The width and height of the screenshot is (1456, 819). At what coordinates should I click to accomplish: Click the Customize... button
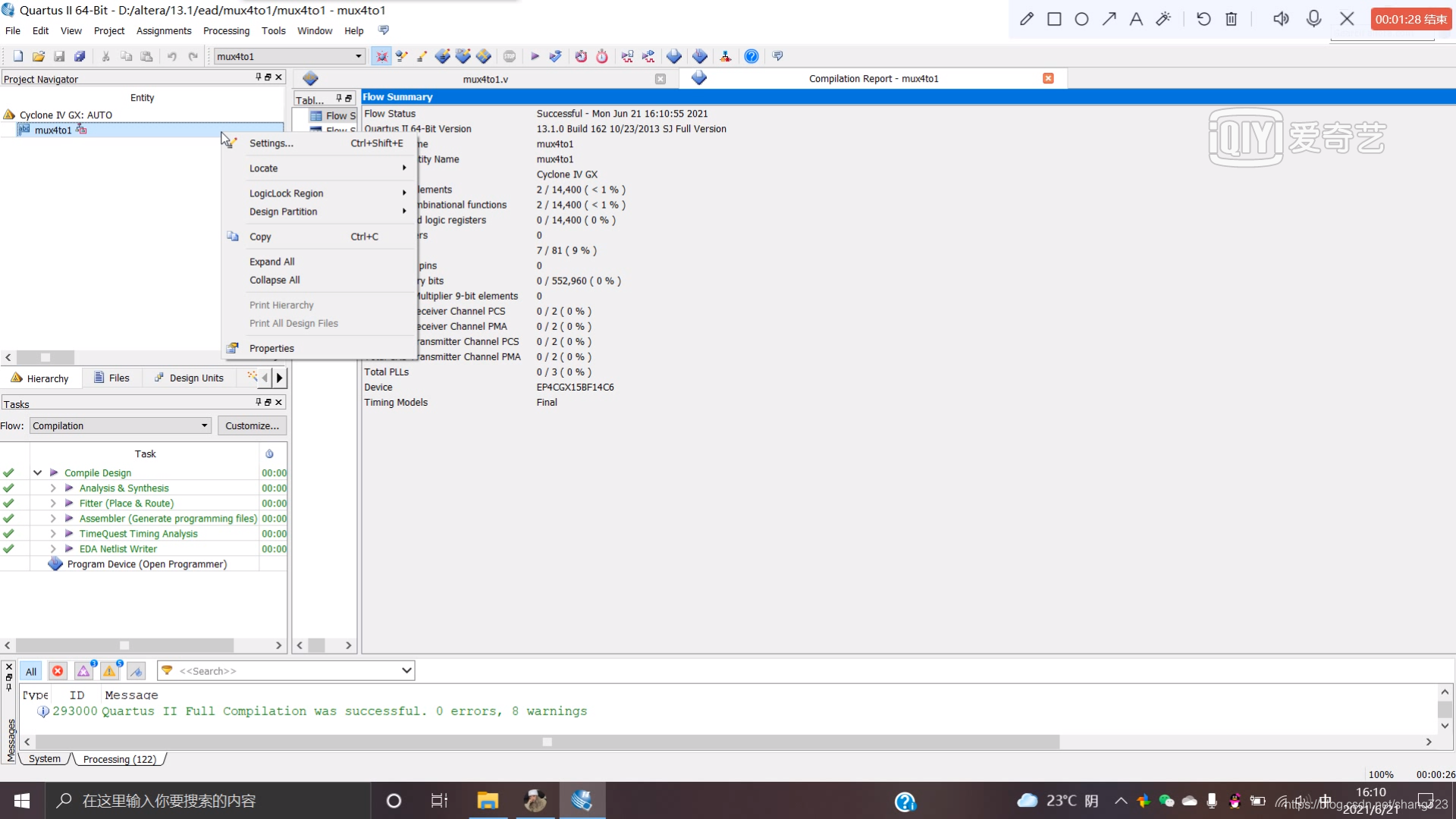252,425
